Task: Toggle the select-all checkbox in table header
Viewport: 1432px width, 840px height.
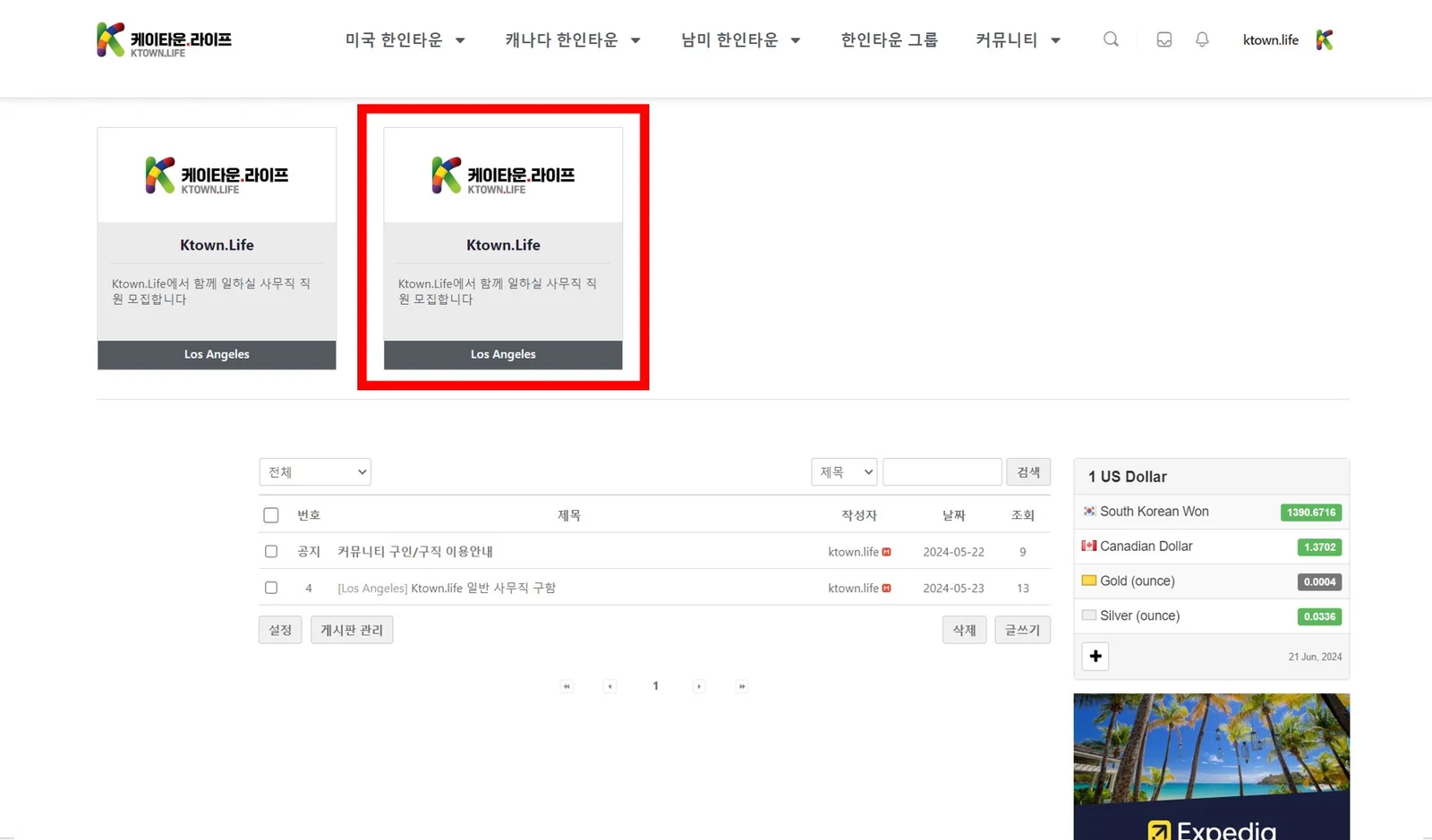Action: [x=271, y=515]
